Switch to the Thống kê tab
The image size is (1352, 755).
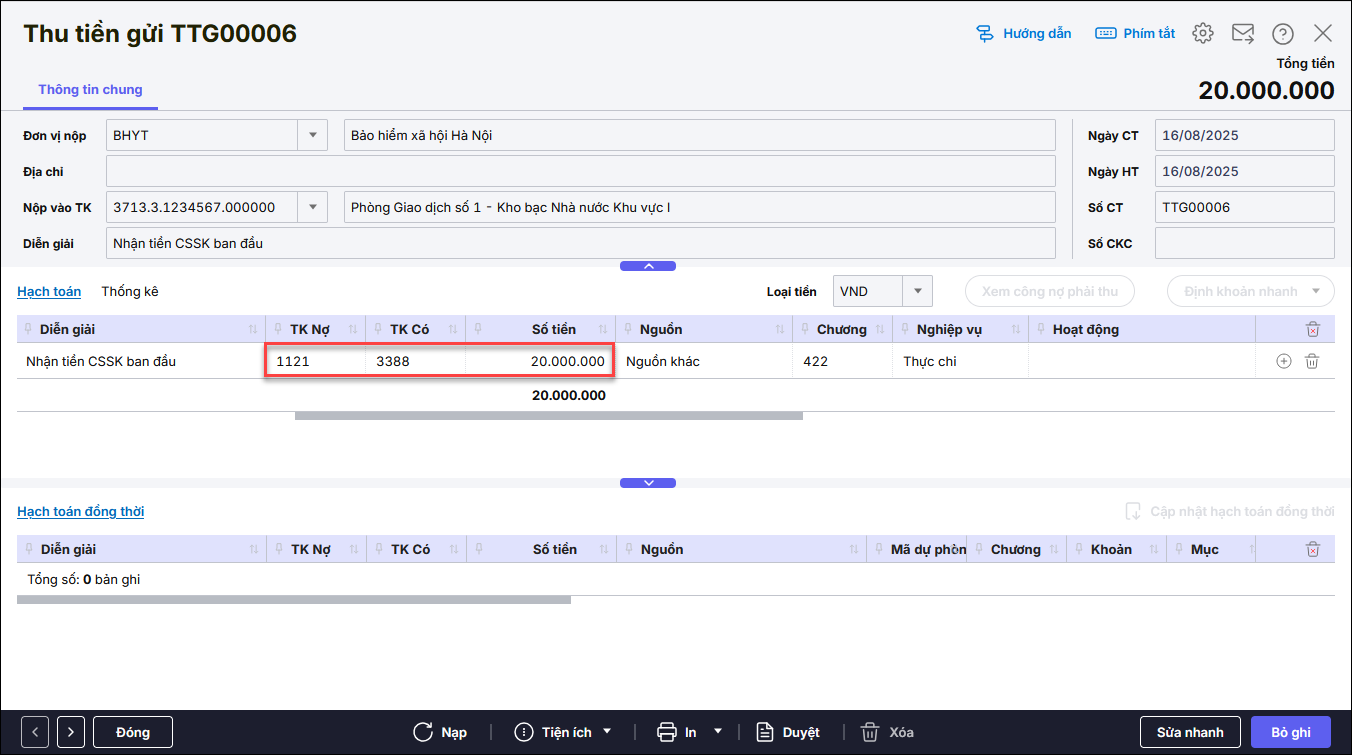coord(130,291)
